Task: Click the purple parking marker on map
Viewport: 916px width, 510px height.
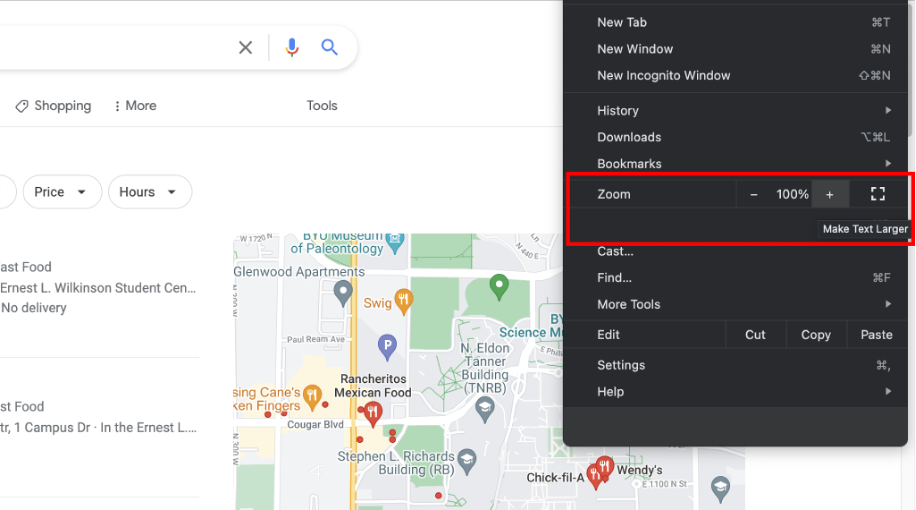Action: 387,347
